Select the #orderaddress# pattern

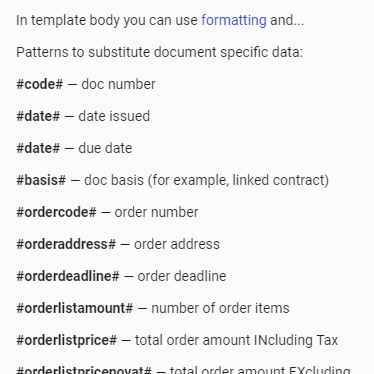[66, 244]
